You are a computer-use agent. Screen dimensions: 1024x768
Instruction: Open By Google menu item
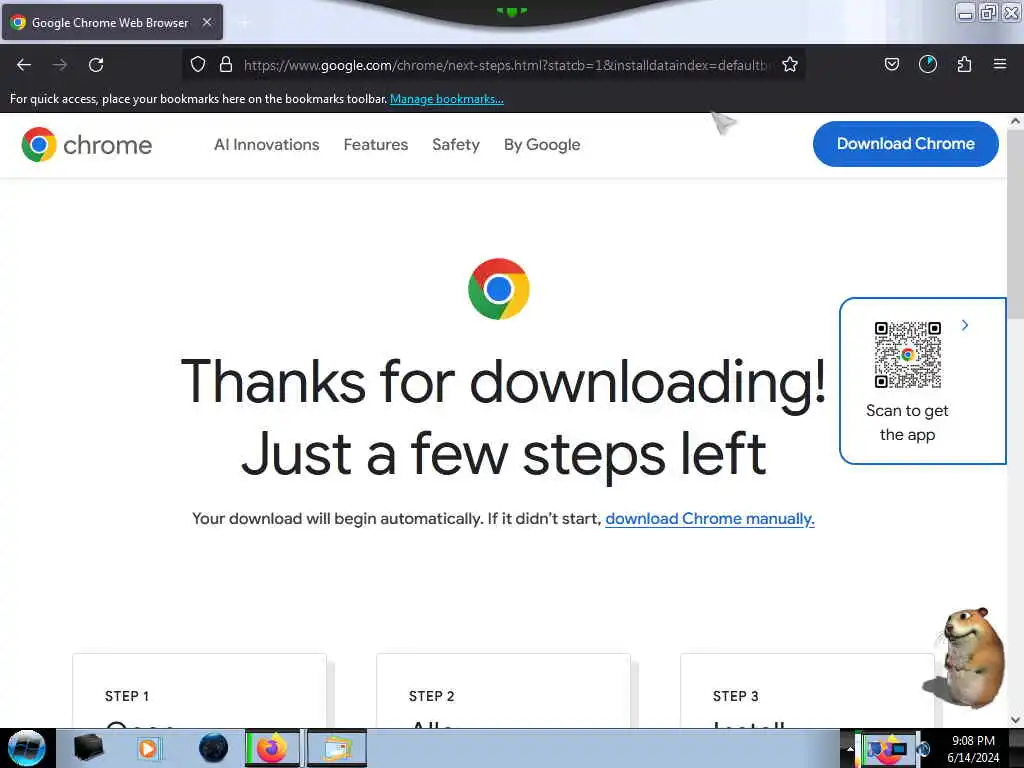click(x=542, y=144)
